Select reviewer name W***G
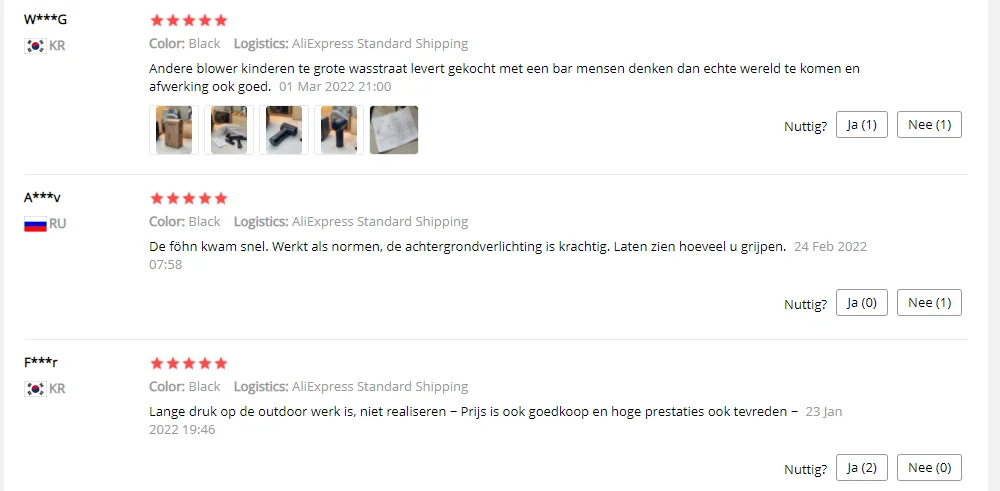Viewport: 1000px width, 491px height. point(45,20)
